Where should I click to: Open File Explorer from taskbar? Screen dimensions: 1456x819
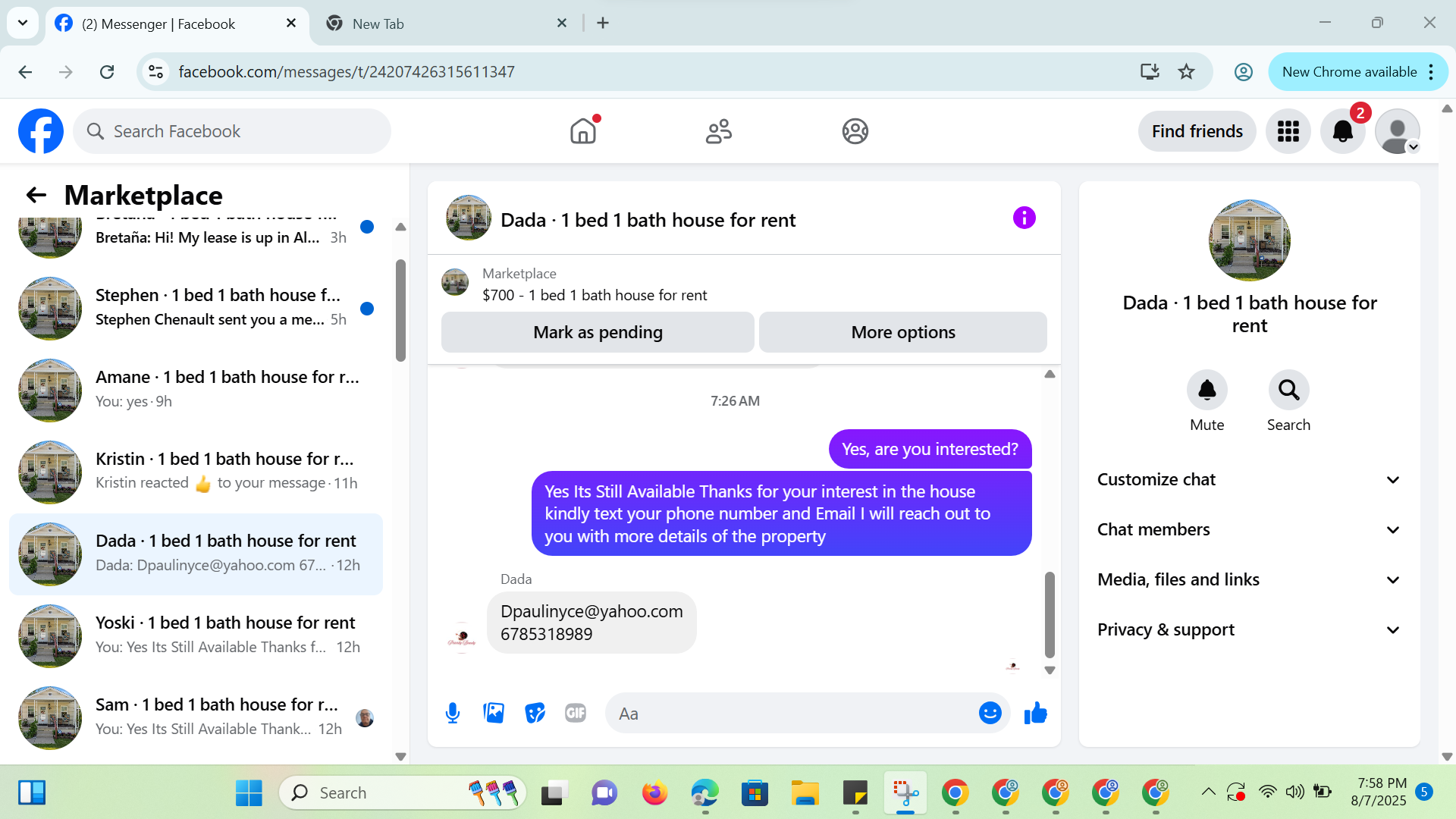pyautogui.click(x=805, y=793)
